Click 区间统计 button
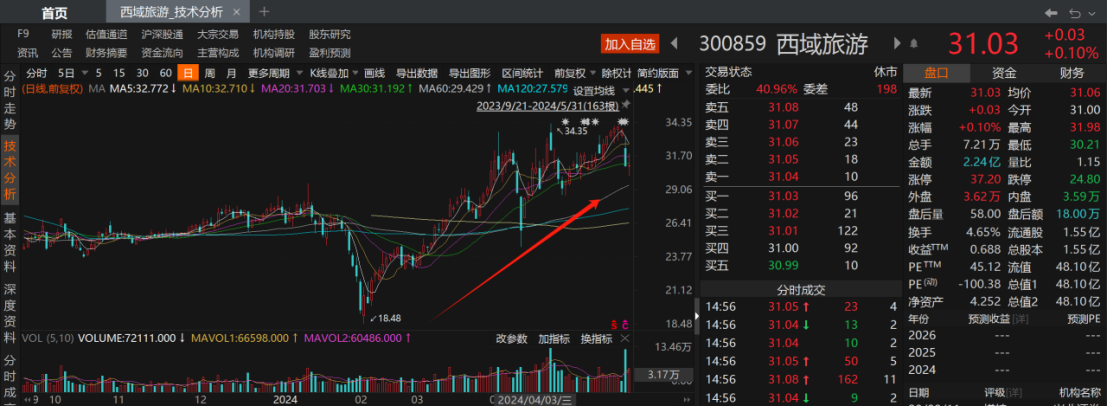The width and height of the screenshot is (1108, 406). coord(523,73)
